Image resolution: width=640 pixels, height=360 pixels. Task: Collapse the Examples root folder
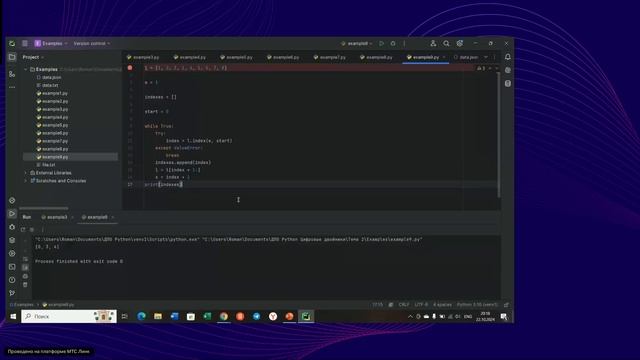point(26,69)
